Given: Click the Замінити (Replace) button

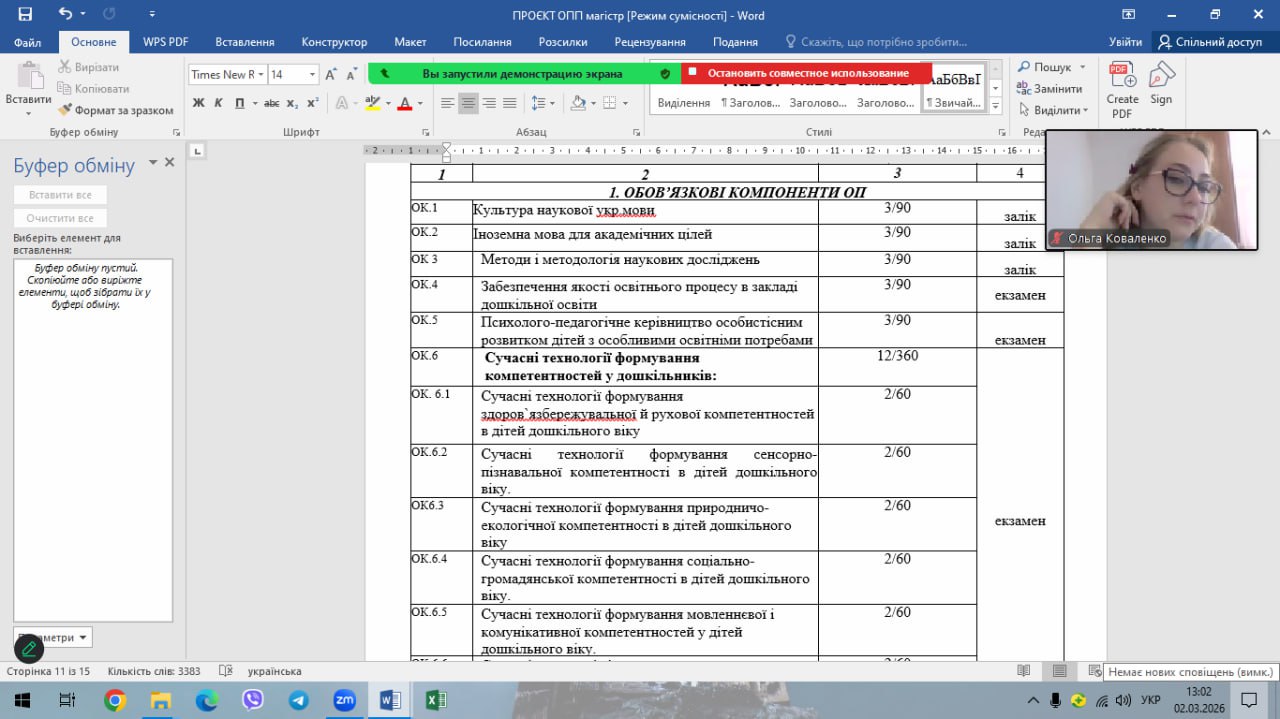Looking at the screenshot, I should point(1050,88).
